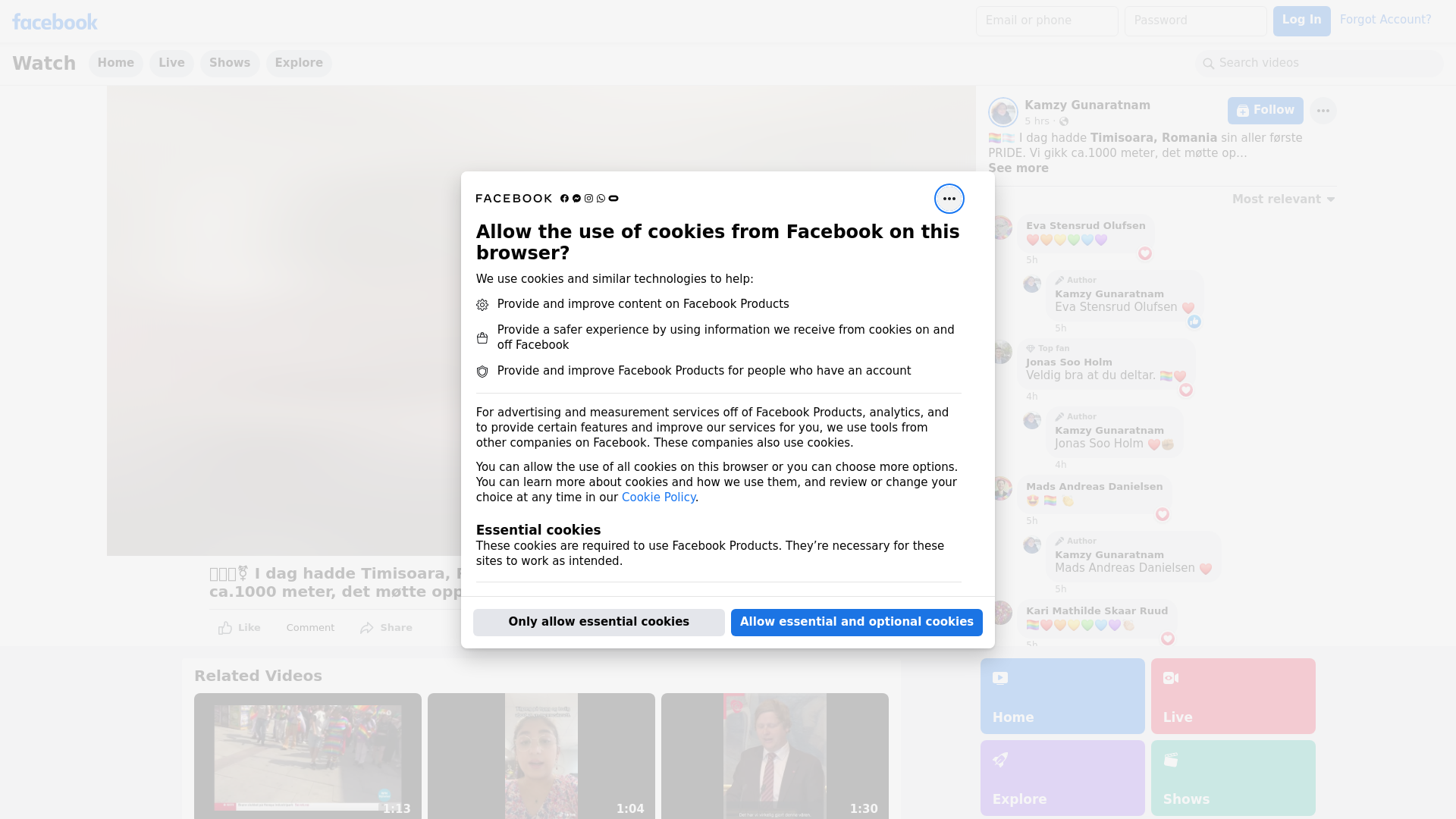Click Eva Stensrud Olufsen commenter name

(x=1085, y=226)
